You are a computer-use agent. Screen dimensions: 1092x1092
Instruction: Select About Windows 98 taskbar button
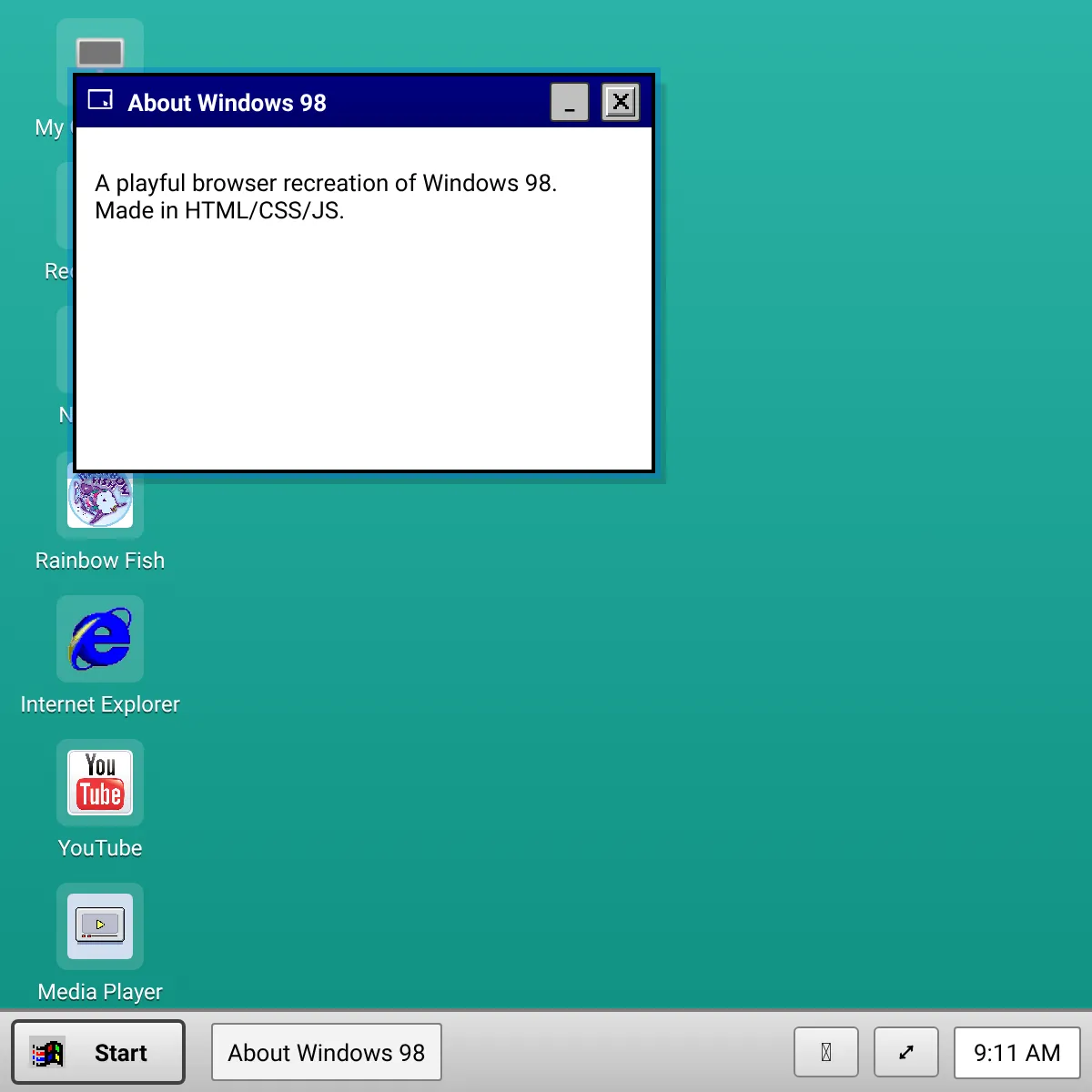[327, 1053]
